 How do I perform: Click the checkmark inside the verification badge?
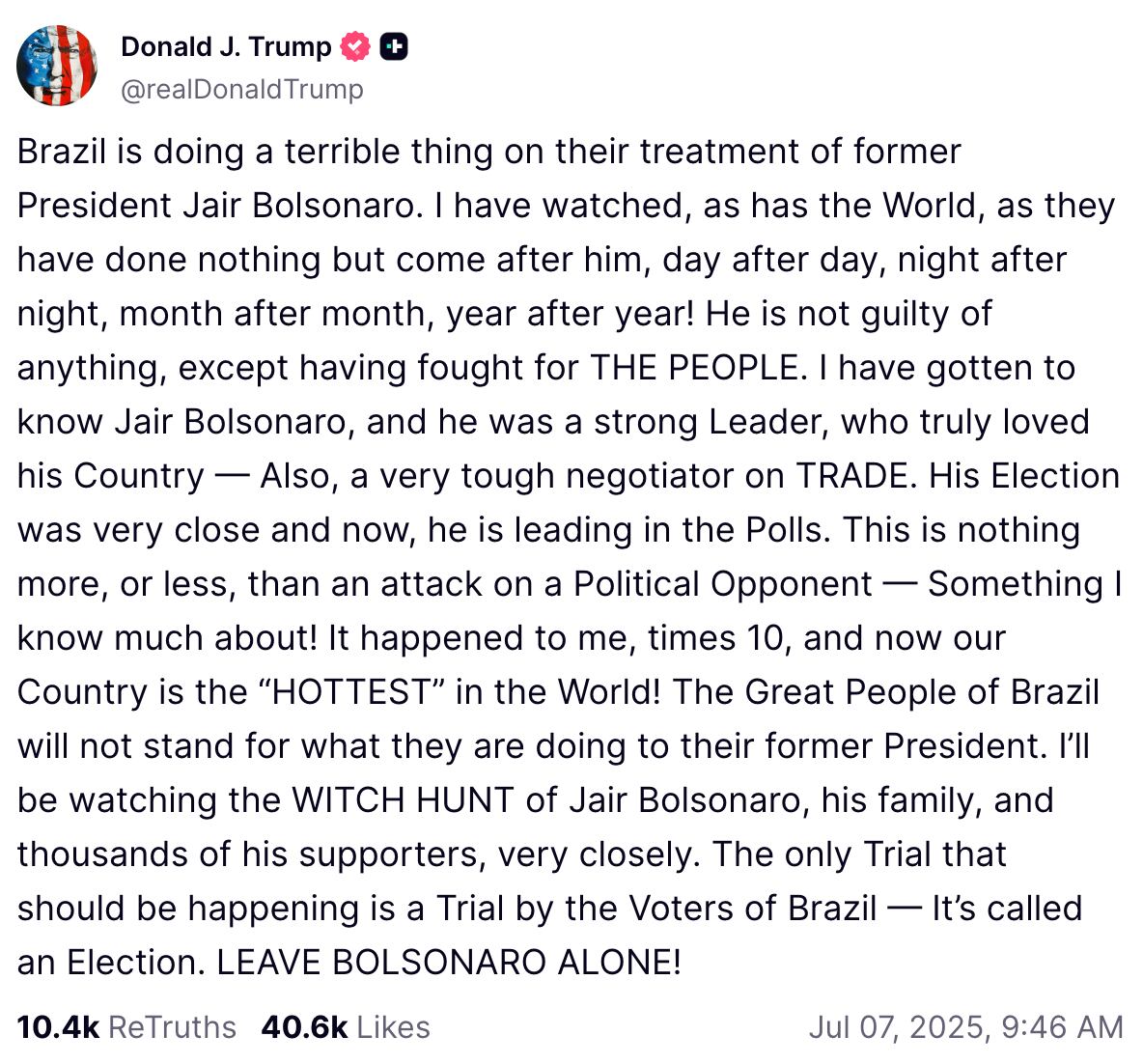coord(355,44)
